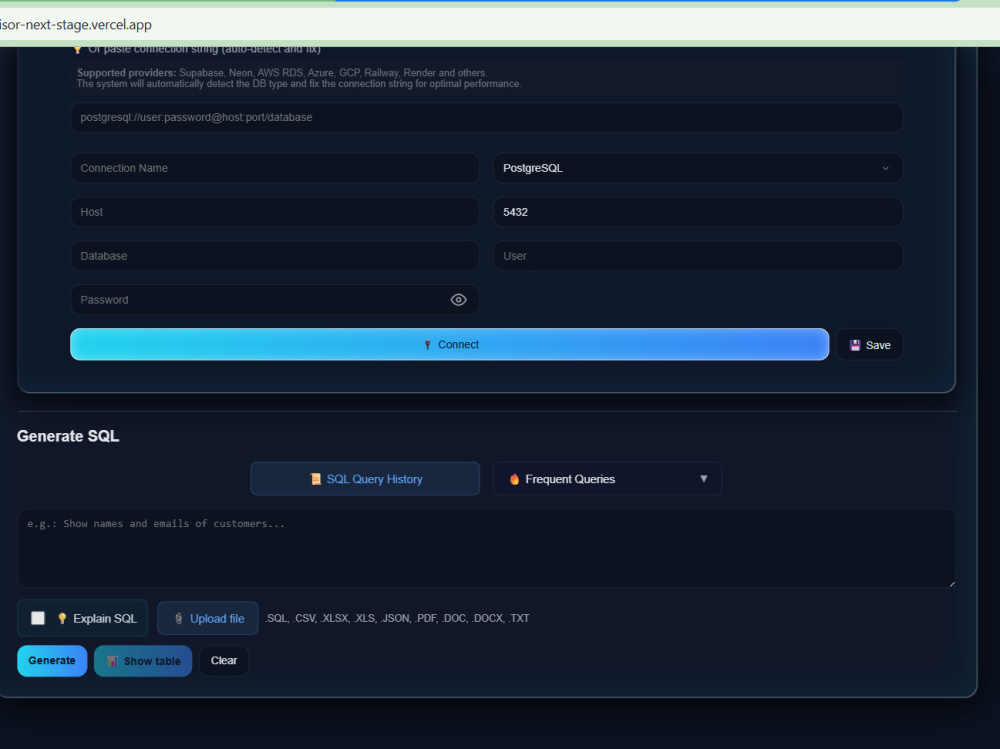The width and height of the screenshot is (1000, 749).
Task: Save the connection settings
Action: [x=869, y=345]
